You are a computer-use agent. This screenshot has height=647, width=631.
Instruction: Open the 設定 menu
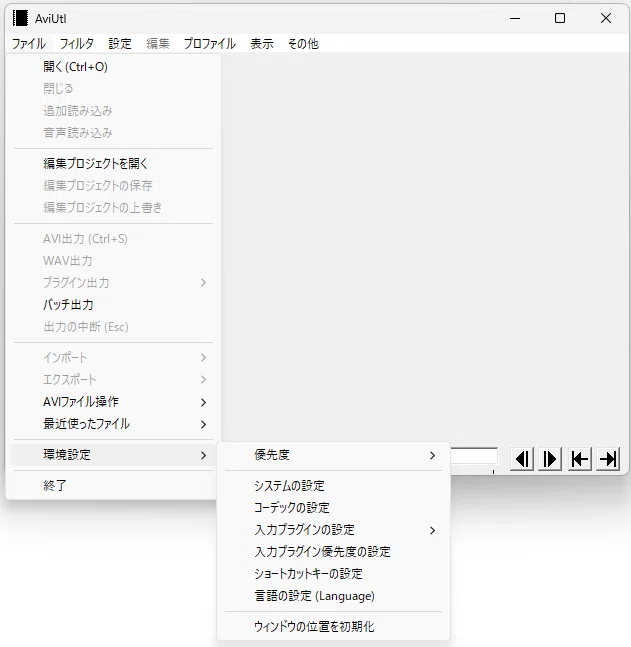[x=120, y=43]
